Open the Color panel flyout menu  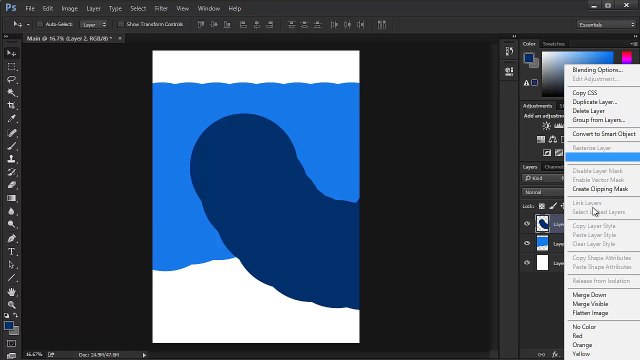633,44
